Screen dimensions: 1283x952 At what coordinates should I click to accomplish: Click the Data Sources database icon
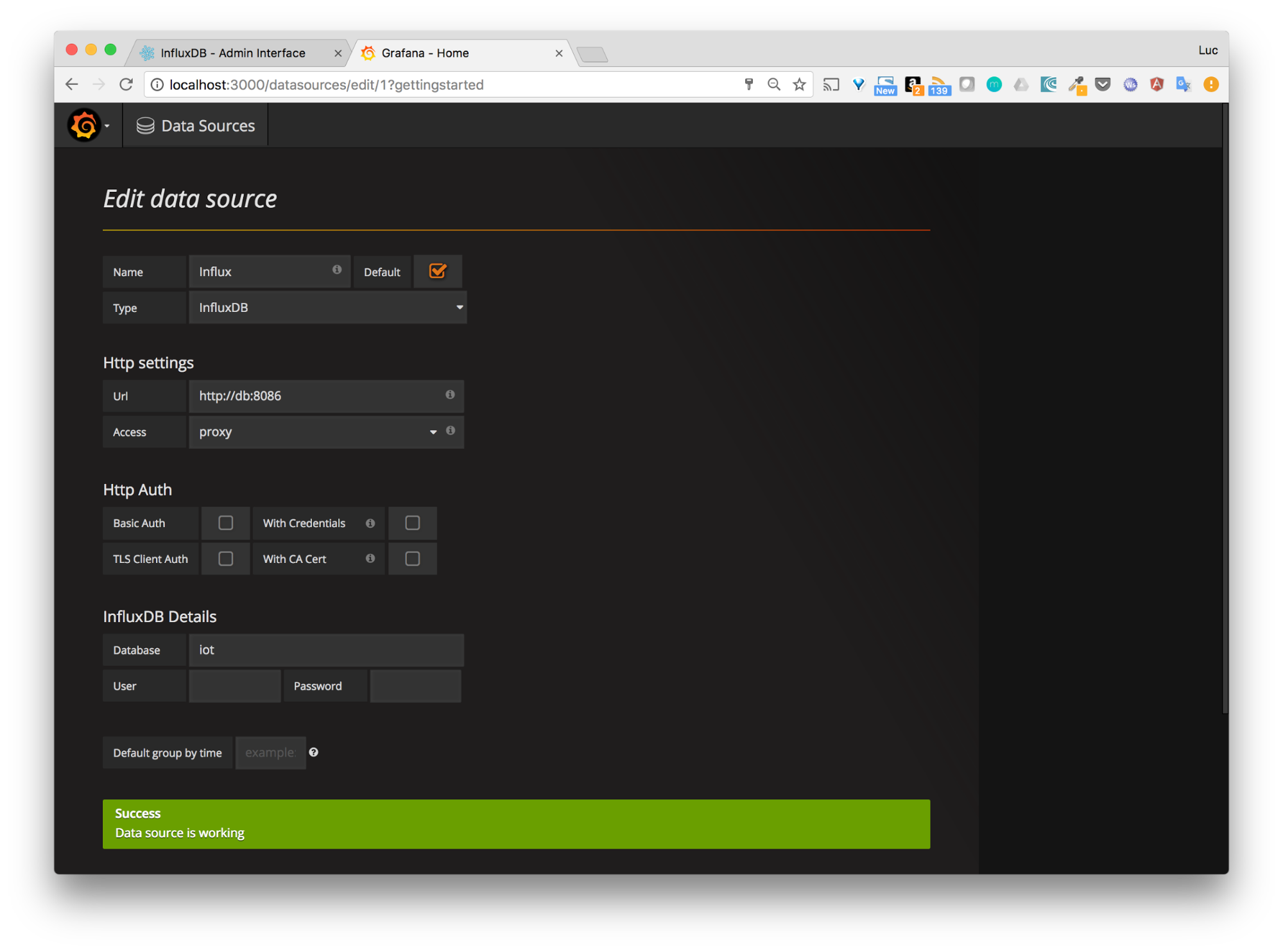(x=144, y=125)
